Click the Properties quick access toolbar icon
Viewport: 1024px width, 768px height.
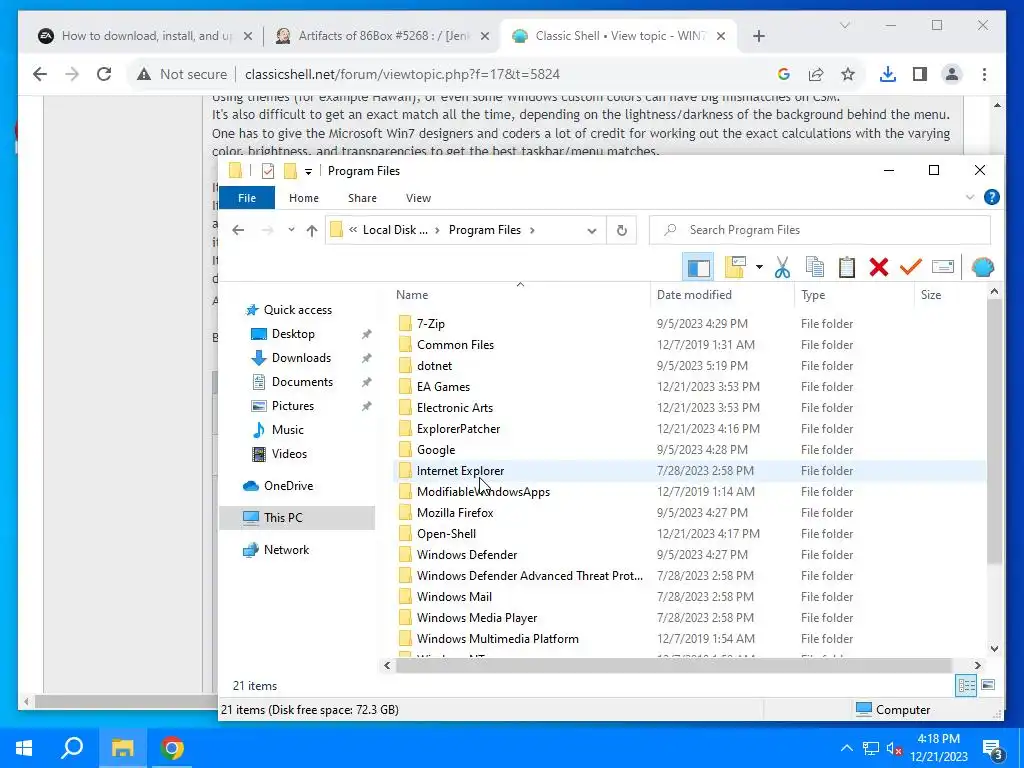pos(268,171)
